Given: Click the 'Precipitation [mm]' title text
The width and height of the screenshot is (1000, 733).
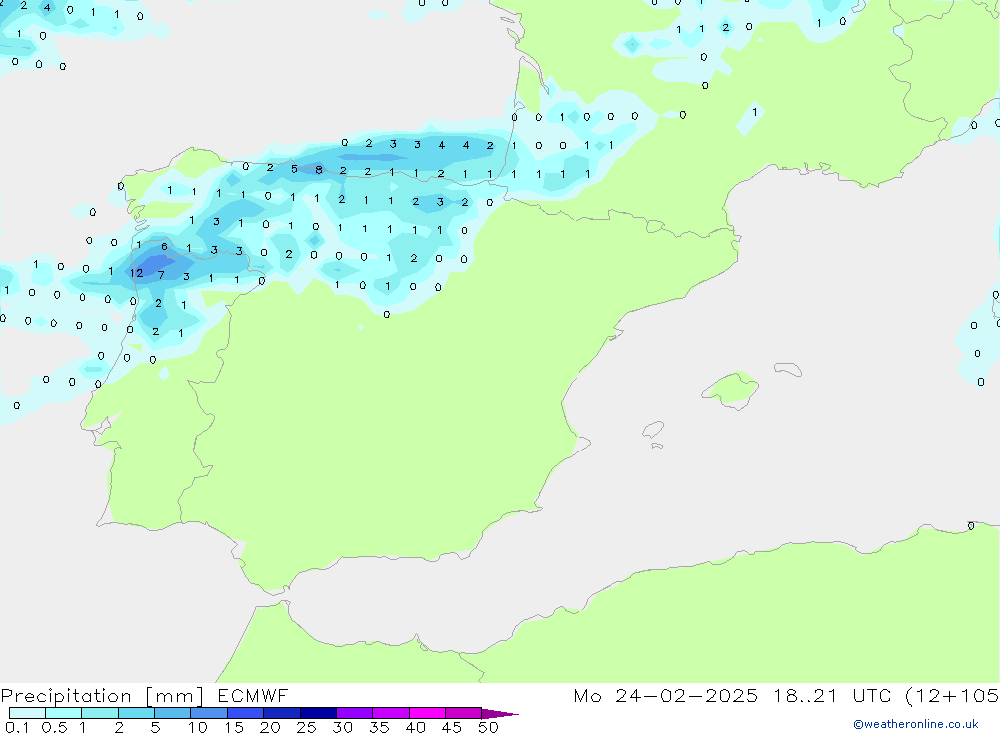Looking at the screenshot, I should [103, 696].
